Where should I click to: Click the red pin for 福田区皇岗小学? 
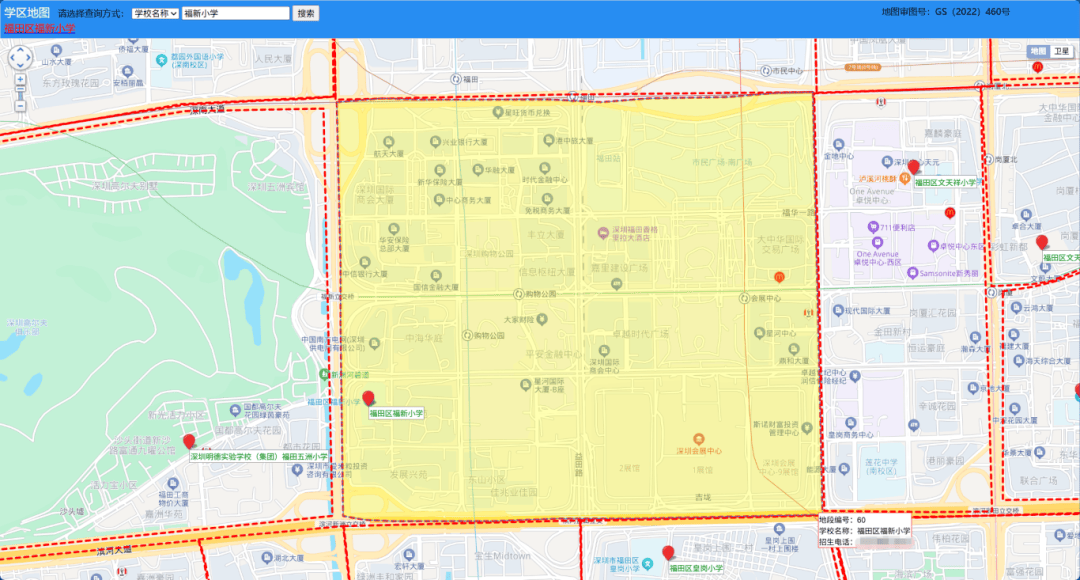pyautogui.click(x=668, y=552)
